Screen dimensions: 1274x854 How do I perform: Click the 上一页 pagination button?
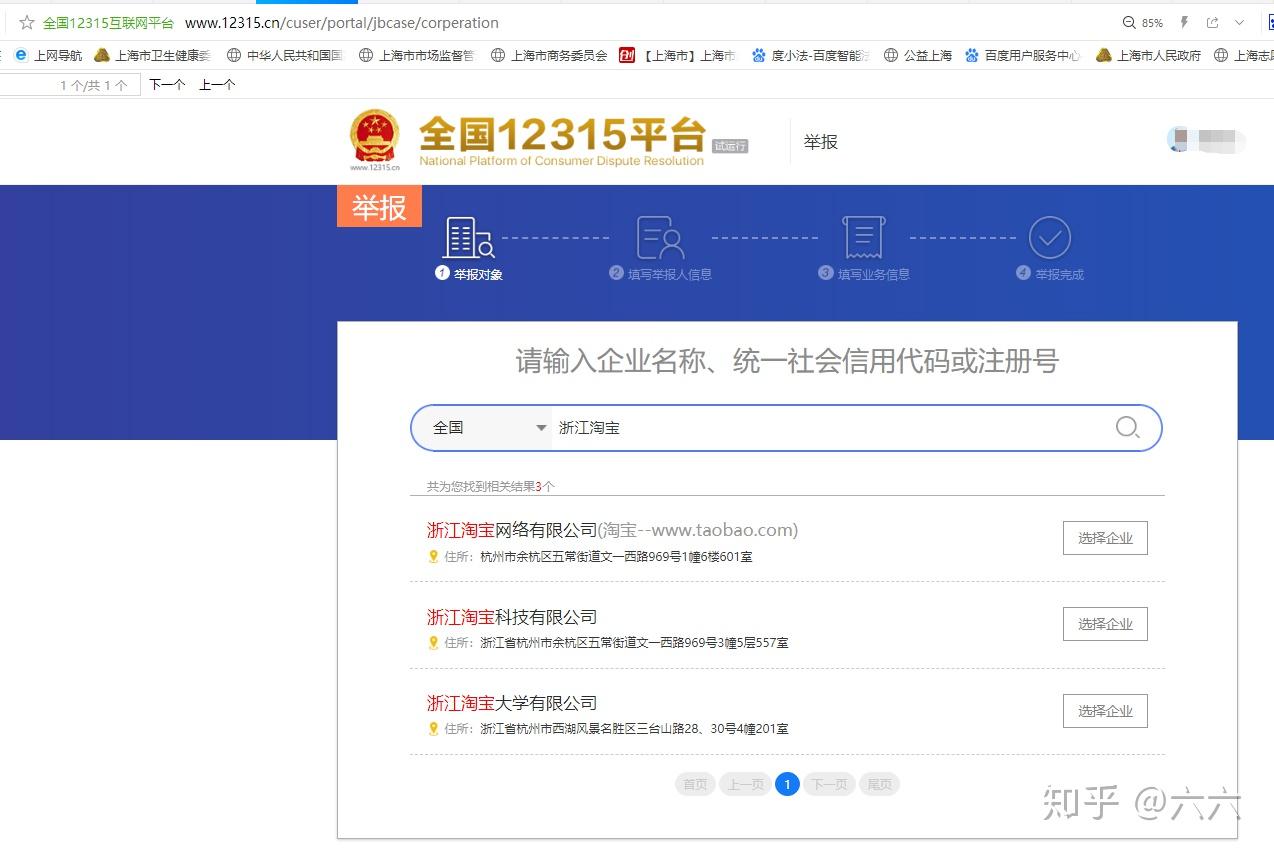pyautogui.click(x=745, y=785)
